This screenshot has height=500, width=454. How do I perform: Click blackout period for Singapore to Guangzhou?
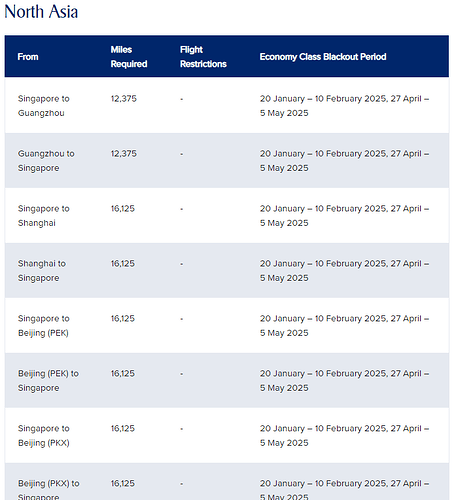(344, 106)
